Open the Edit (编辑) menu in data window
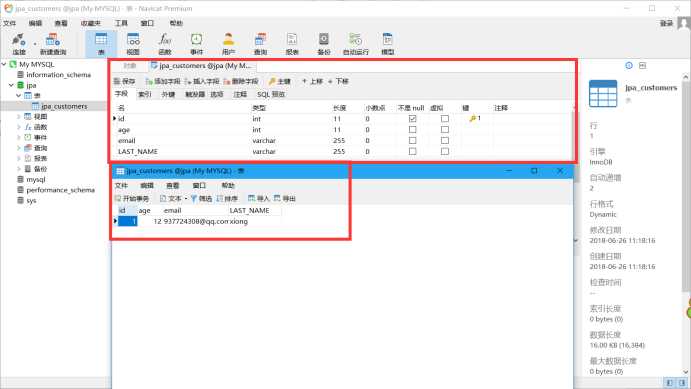The width and height of the screenshot is (691, 389). [x=147, y=185]
